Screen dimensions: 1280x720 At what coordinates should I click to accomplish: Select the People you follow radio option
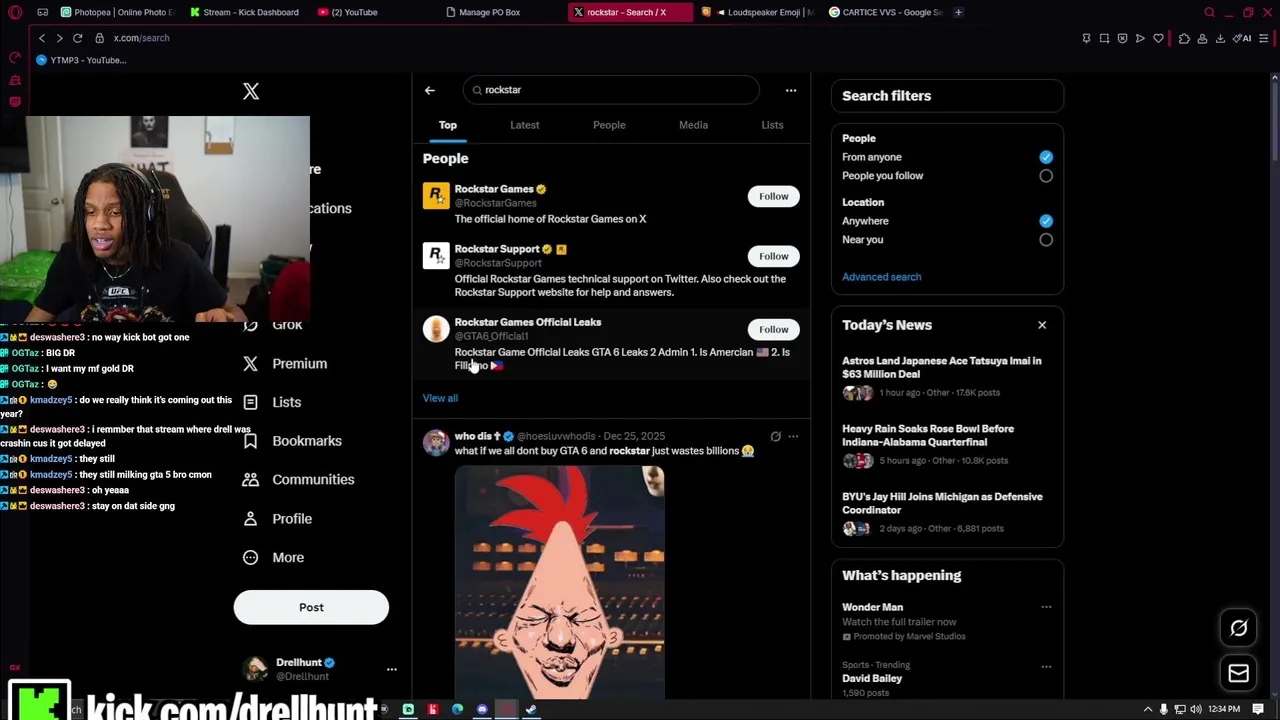click(x=1046, y=176)
